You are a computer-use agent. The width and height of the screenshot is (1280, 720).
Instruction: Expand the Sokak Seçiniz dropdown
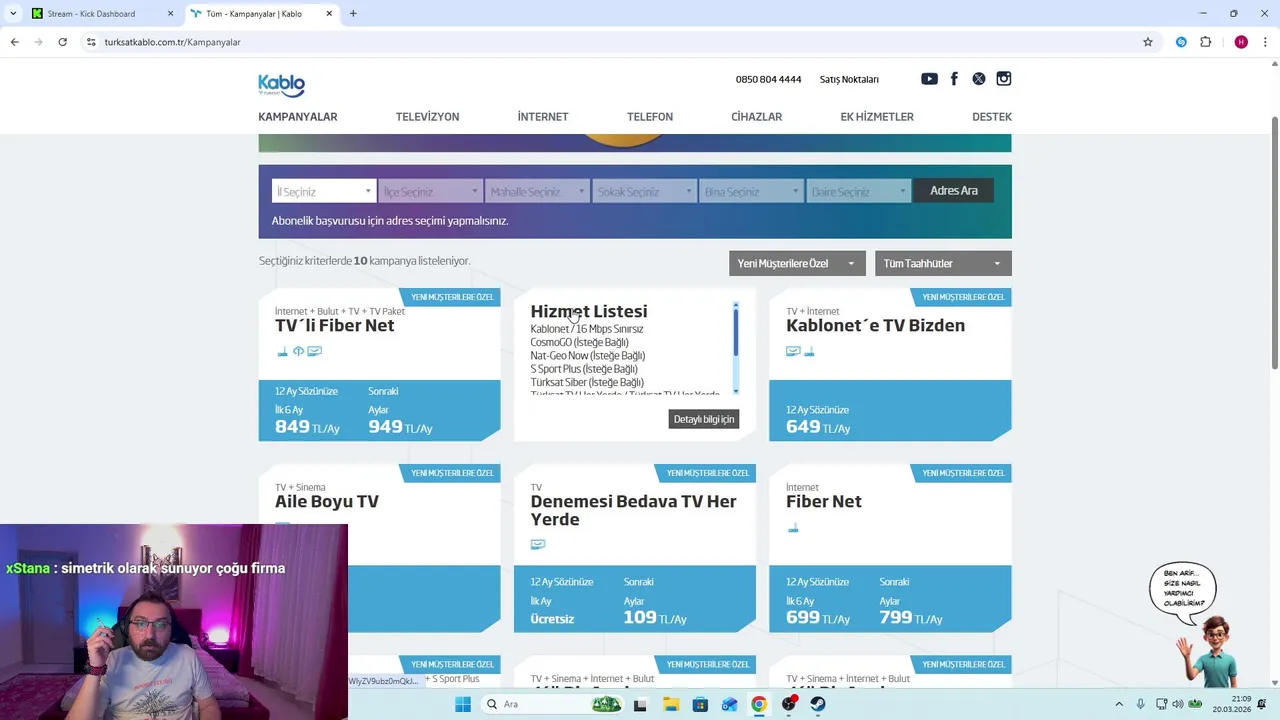(645, 191)
